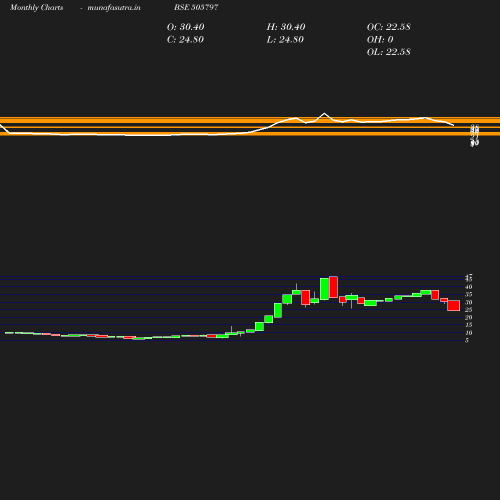Click the 'L: 24.80' low value
500x500 pixels.
(285, 40)
